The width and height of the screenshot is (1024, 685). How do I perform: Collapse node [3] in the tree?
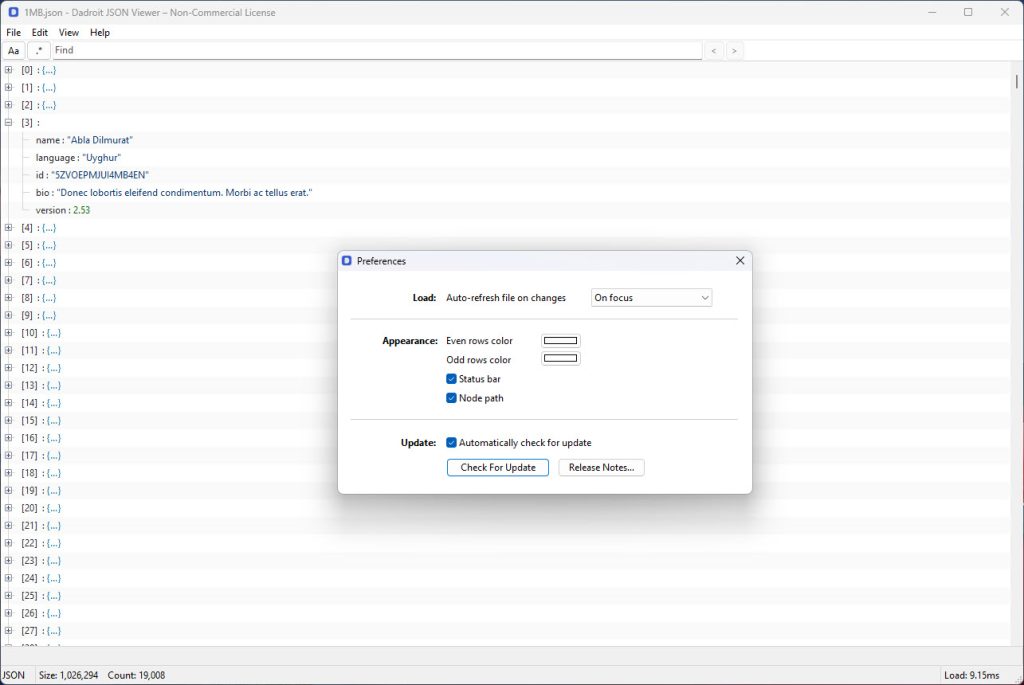(8, 122)
